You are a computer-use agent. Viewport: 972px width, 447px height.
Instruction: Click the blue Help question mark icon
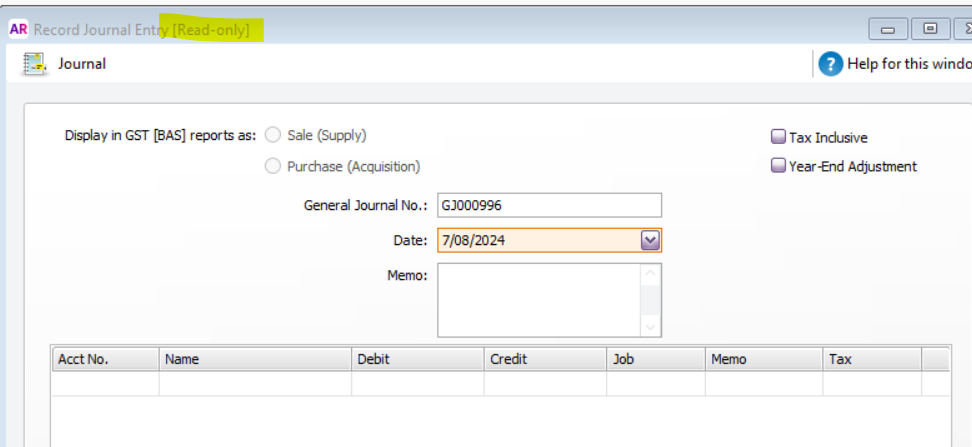click(x=830, y=64)
